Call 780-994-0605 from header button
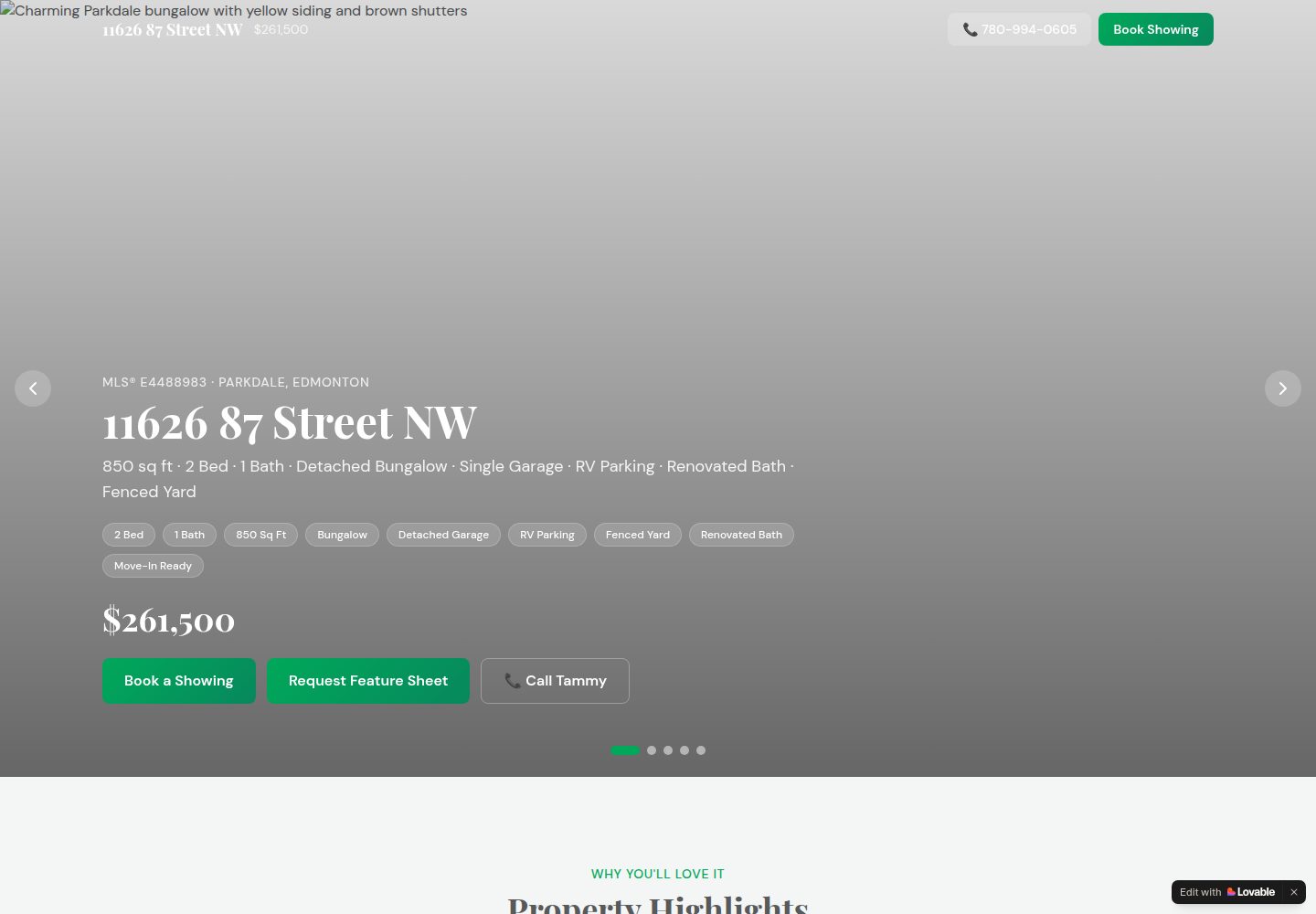Screen dimensions: 1316x914 point(1019,29)
